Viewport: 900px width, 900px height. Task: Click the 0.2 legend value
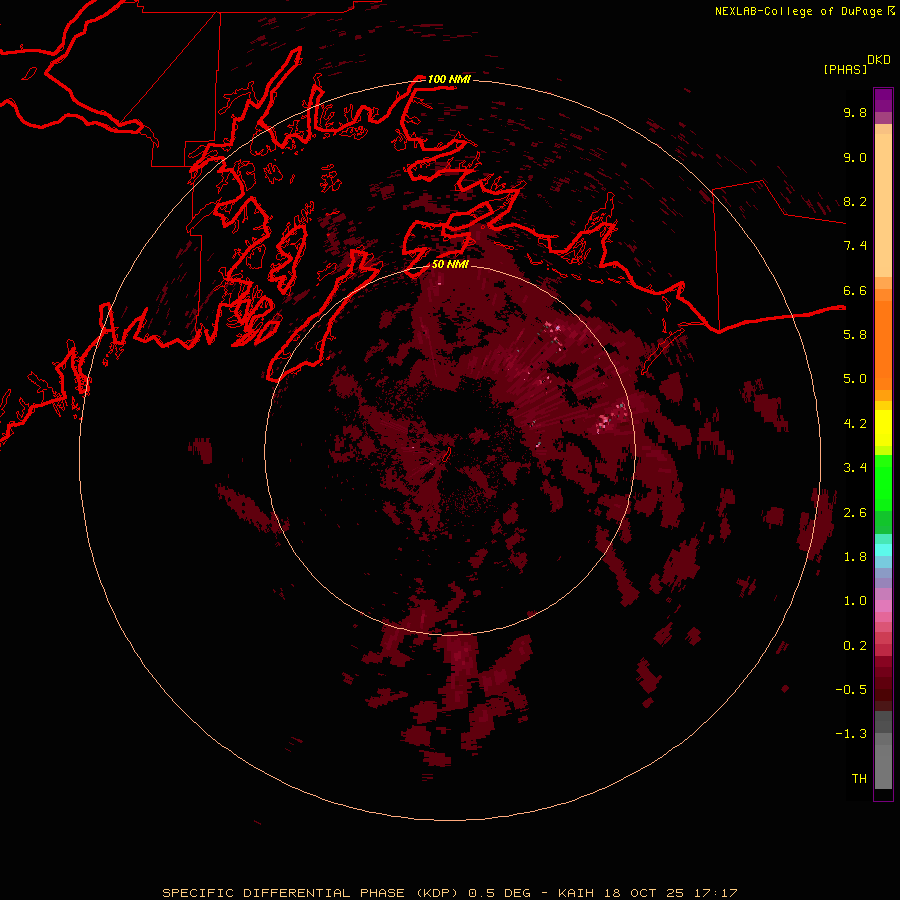click(855, 646)
